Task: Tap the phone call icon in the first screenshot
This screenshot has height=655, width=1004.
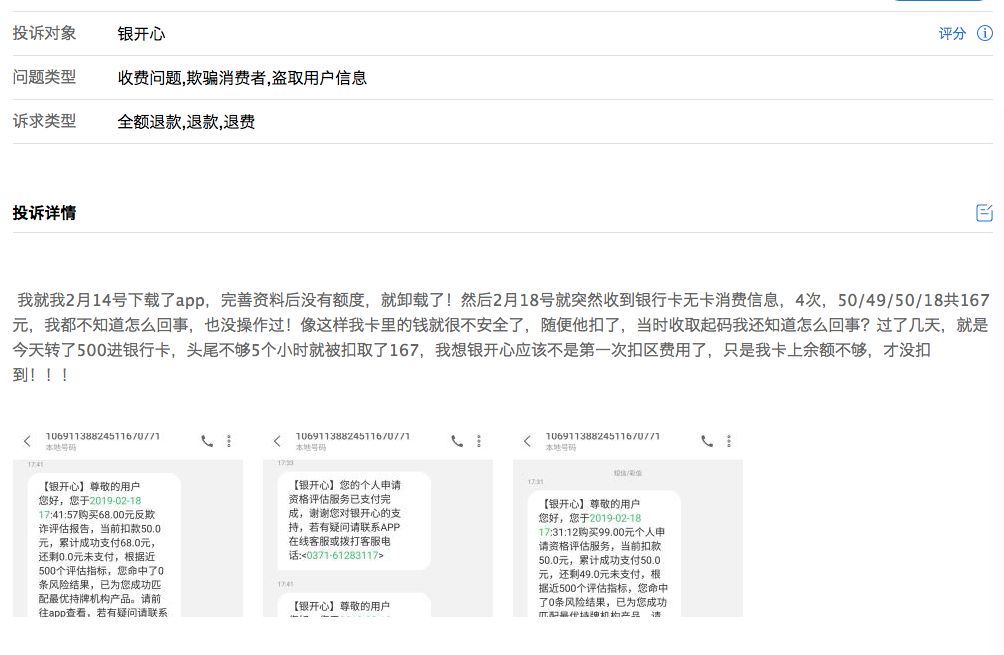Action: tap(207, 440)
